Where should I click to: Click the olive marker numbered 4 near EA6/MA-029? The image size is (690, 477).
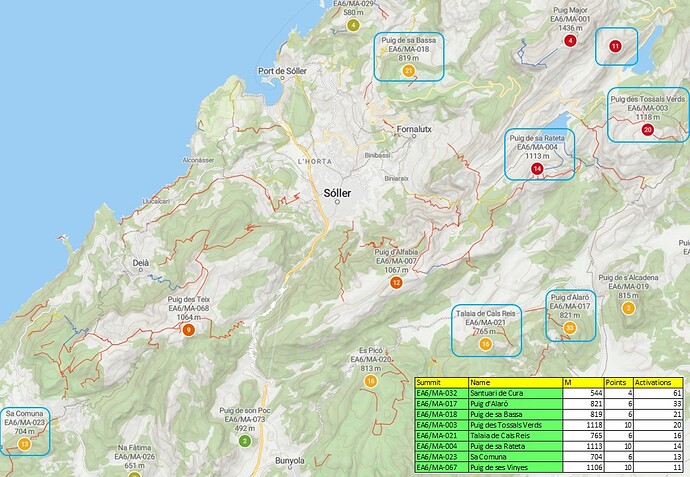tap(353, 26)
